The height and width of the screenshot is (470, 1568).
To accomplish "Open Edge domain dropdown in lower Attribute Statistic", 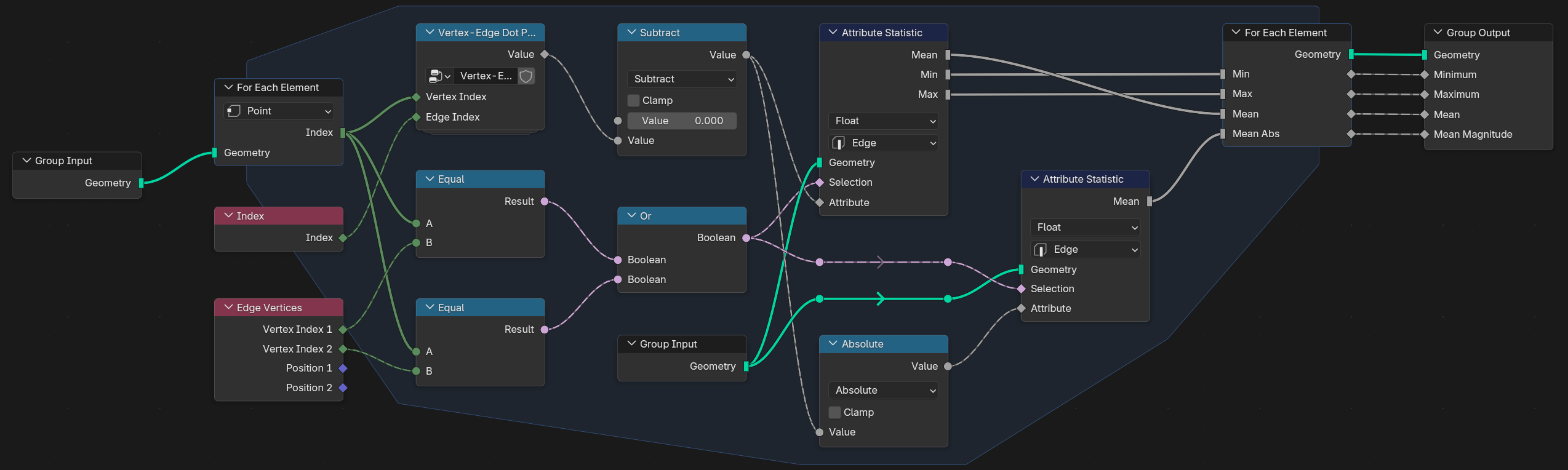I will click(x=1086, y=250).
